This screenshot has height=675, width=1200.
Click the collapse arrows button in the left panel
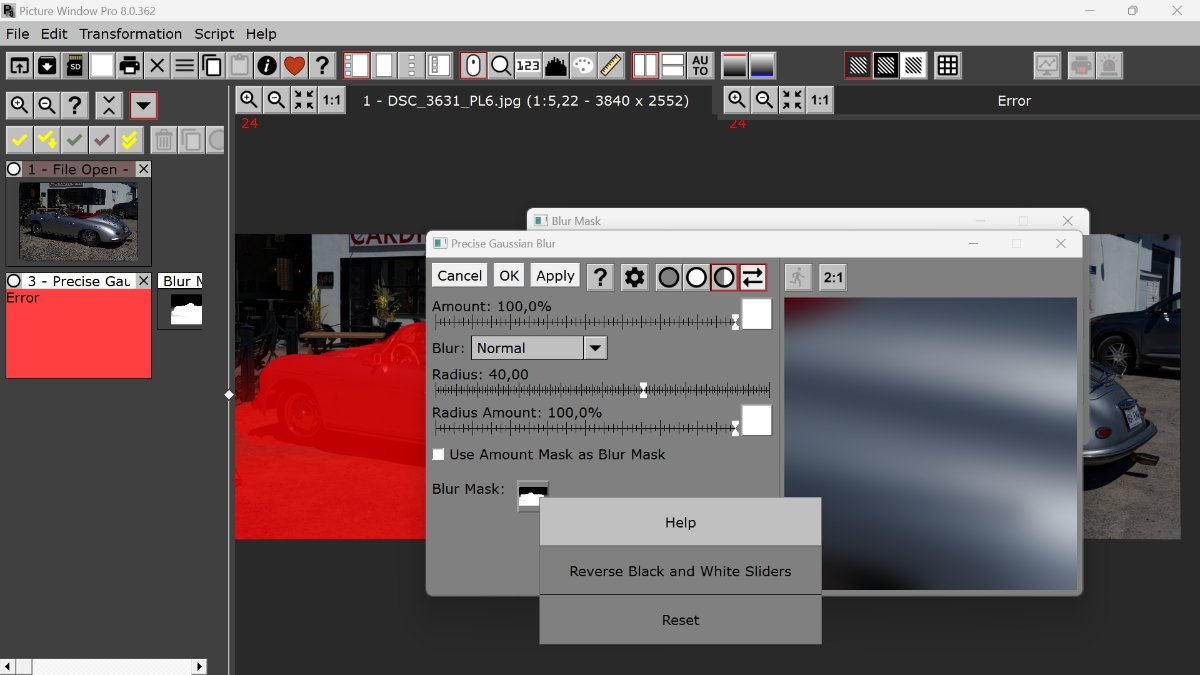coord(109,105)
